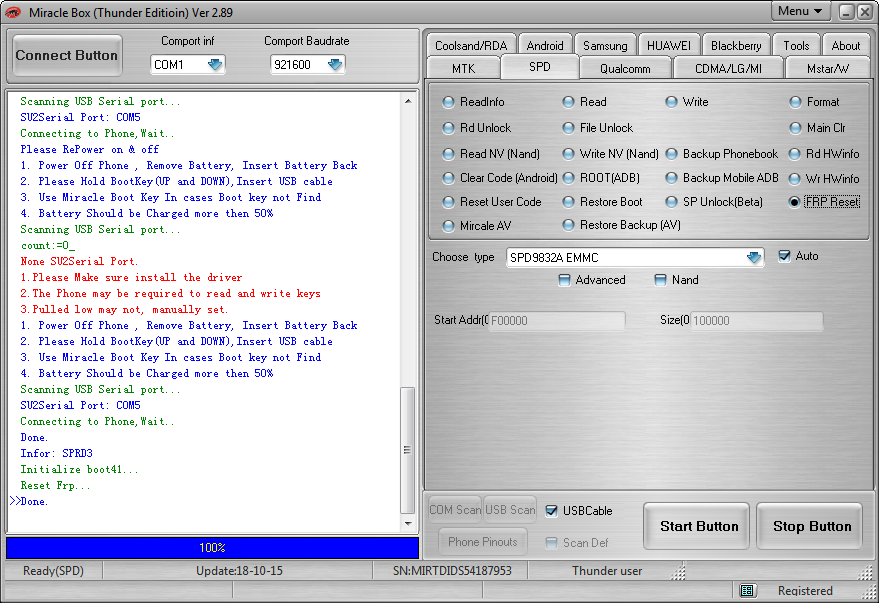879x603 pixels.
Task: Open the About tab
Action: (x=845, y=45)
